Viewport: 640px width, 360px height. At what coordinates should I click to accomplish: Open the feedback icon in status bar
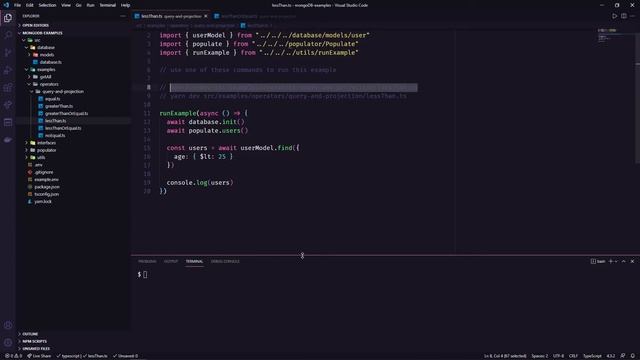(x=623, y=356)
